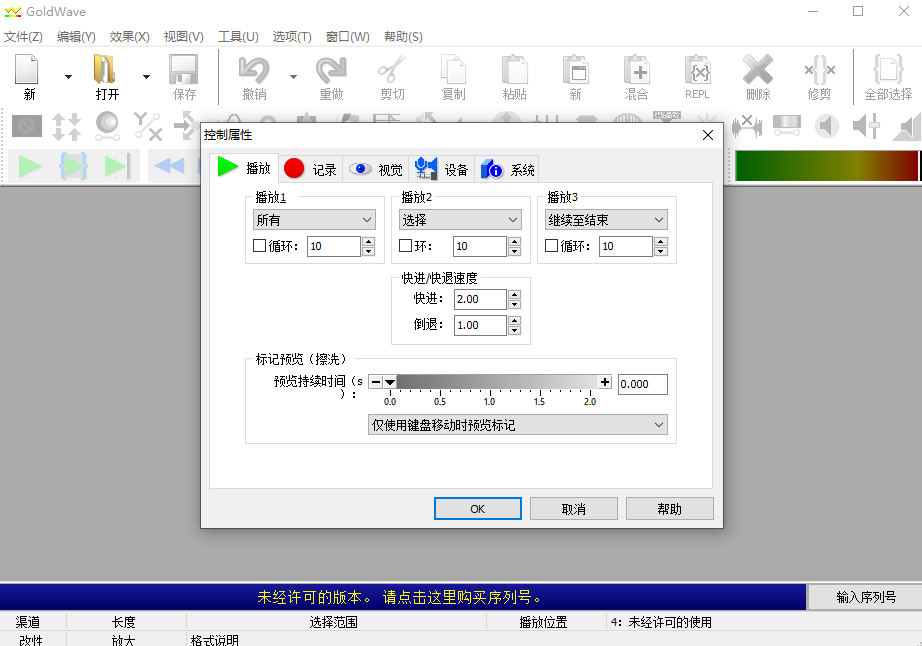Click the Copy (复制) toolbar icon

(453, 70)
